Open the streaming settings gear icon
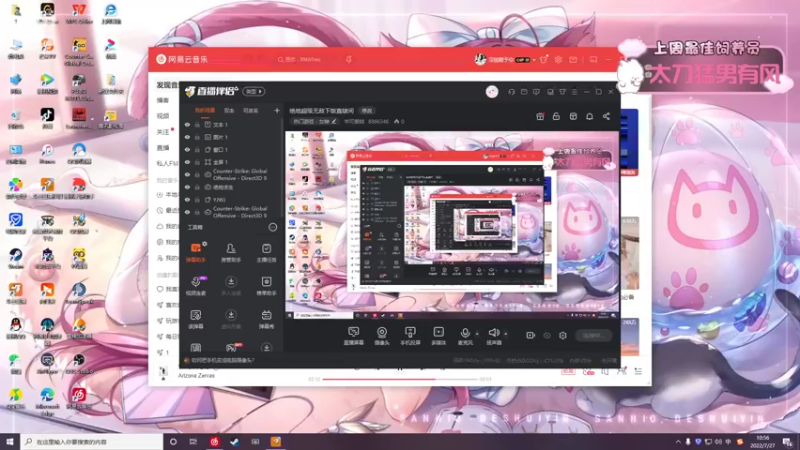Screen dimensions: 800x450 (563, 335)
